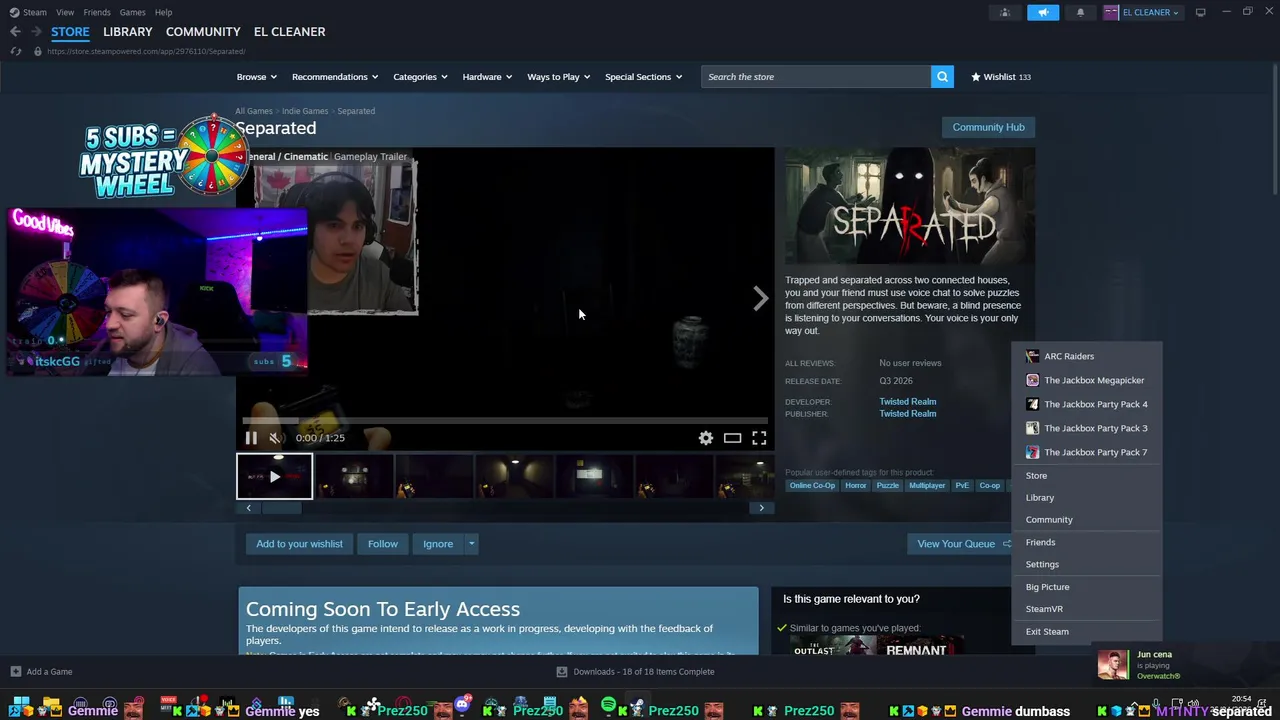
Task: Click the Follow button
Action: [x=383, y=544]
